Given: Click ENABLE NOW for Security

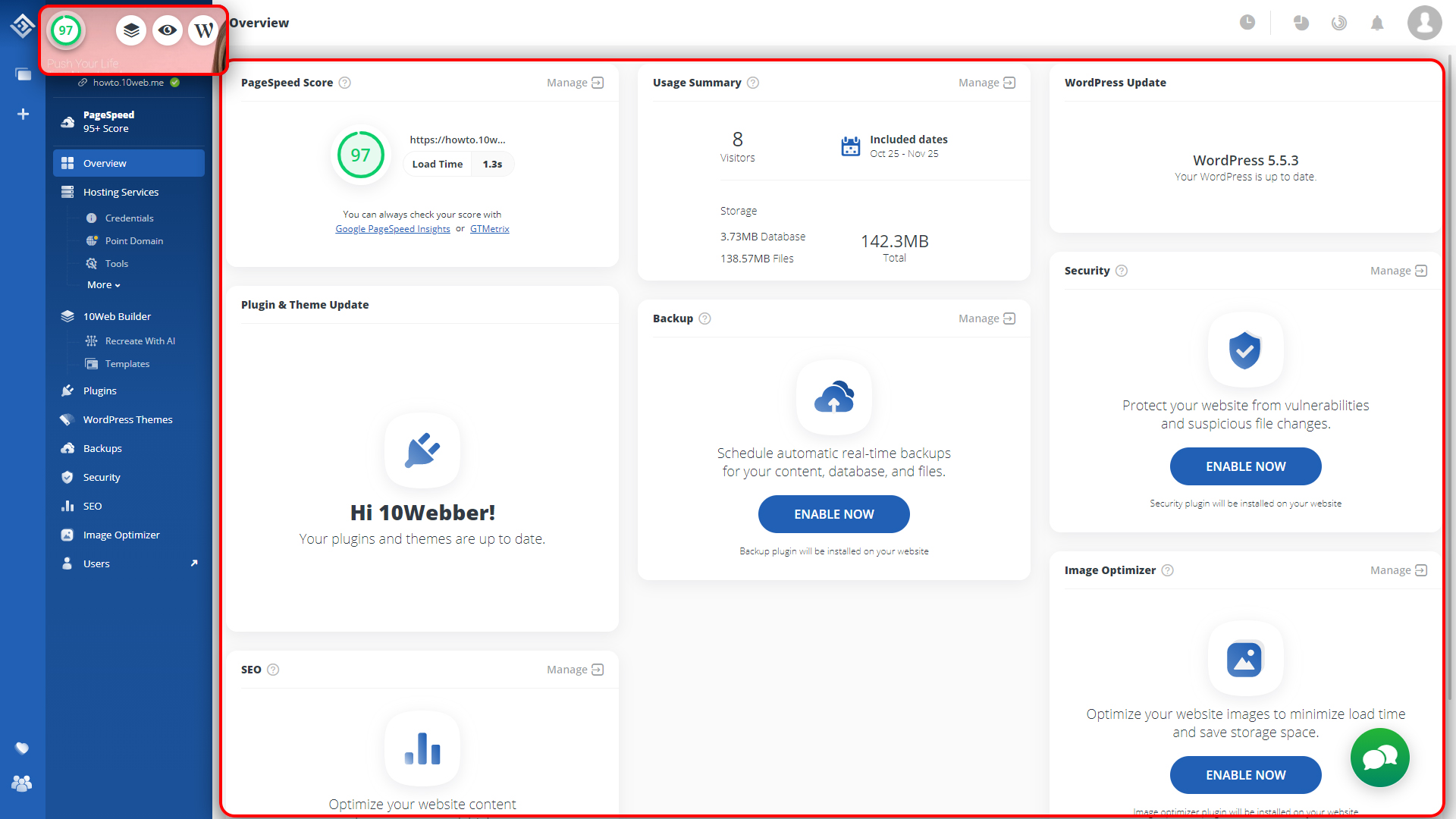Looking at the screenshot, I should click(x=1245, y=466).
